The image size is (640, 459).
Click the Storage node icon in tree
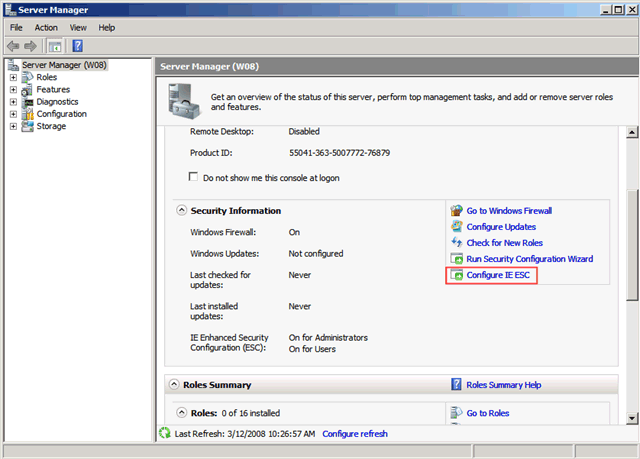pos(27,126)
